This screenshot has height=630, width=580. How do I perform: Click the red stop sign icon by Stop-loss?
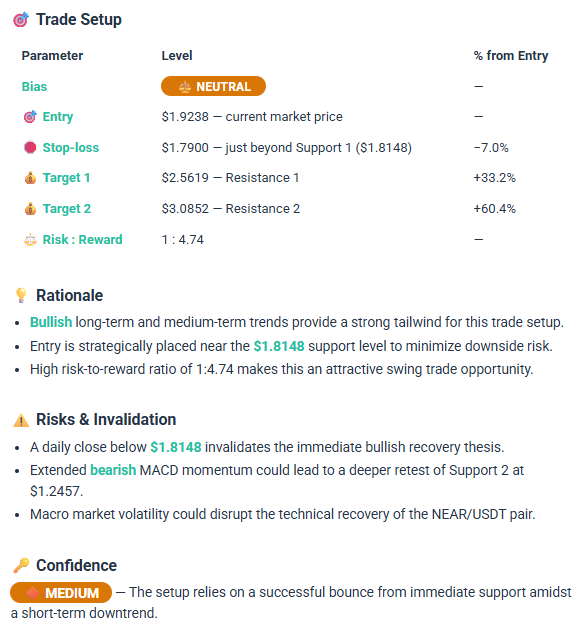click(30, 147)
